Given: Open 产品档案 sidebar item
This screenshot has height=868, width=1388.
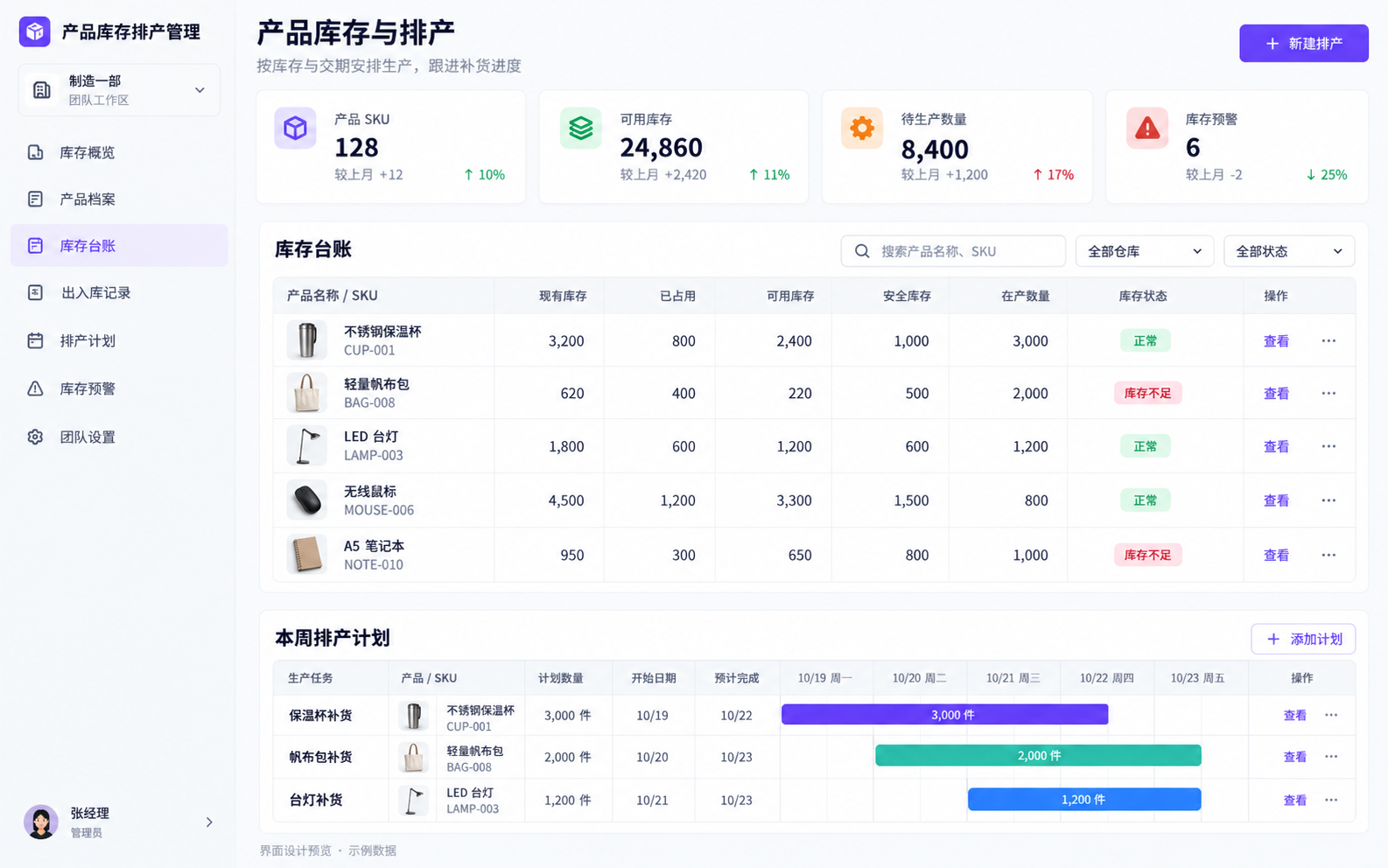Looking at the screenshot, I should coord(119,199).
